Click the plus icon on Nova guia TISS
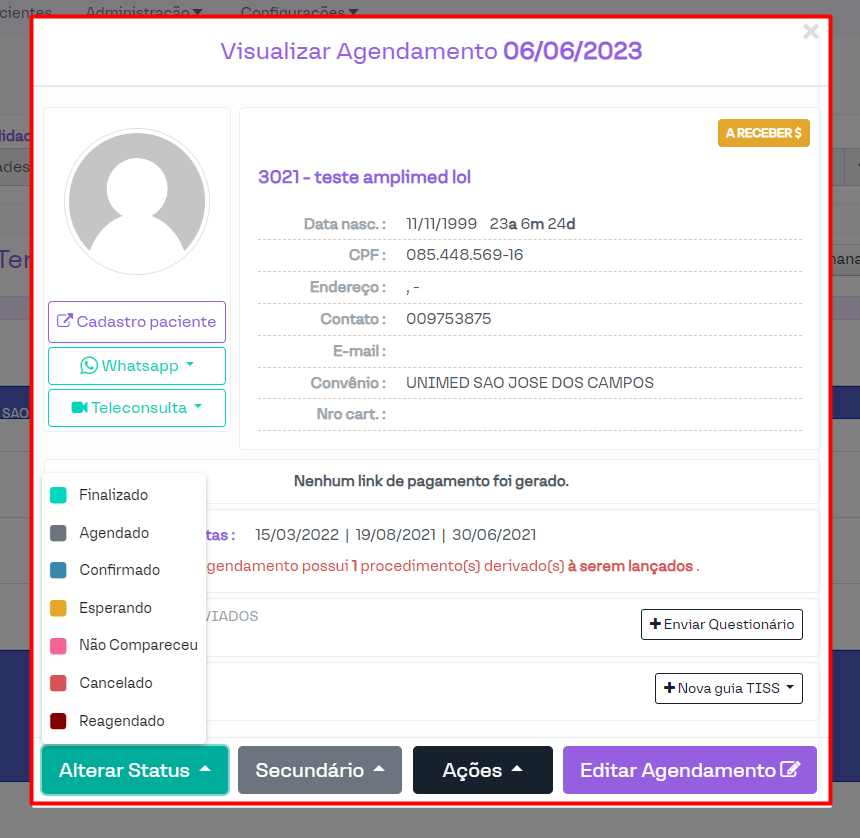Viewport: 860px width, 838px height. [x=669, y=688]
